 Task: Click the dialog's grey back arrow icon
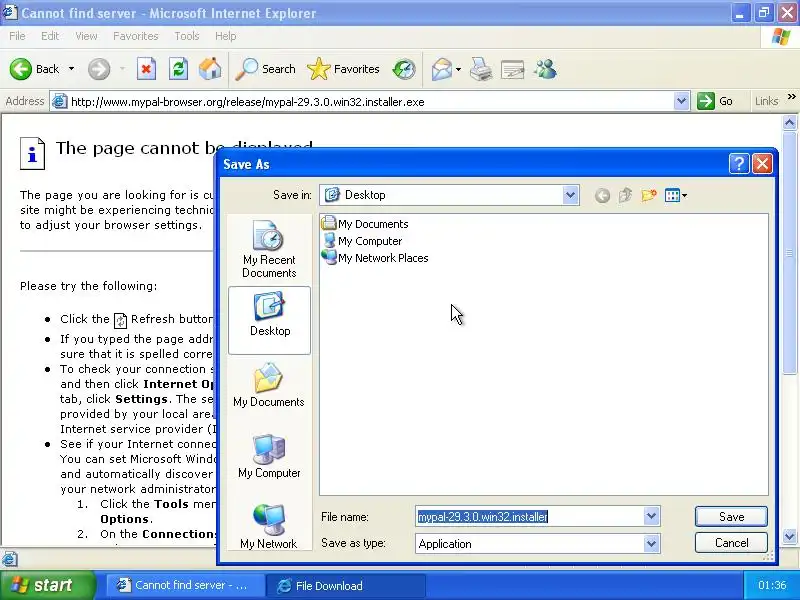[602, 195]
